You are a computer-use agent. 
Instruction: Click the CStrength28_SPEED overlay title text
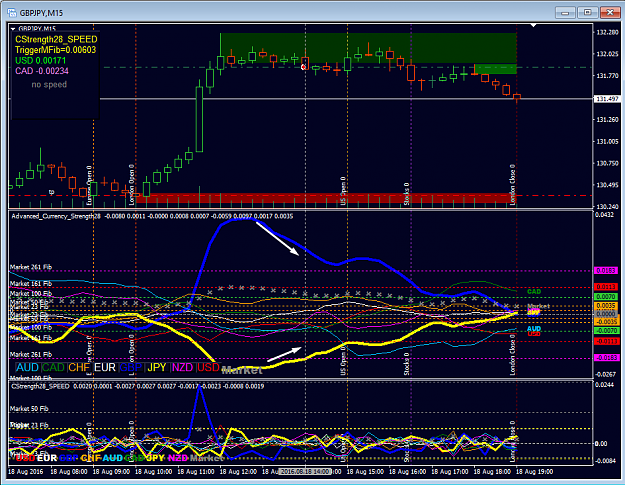point(56,39)
